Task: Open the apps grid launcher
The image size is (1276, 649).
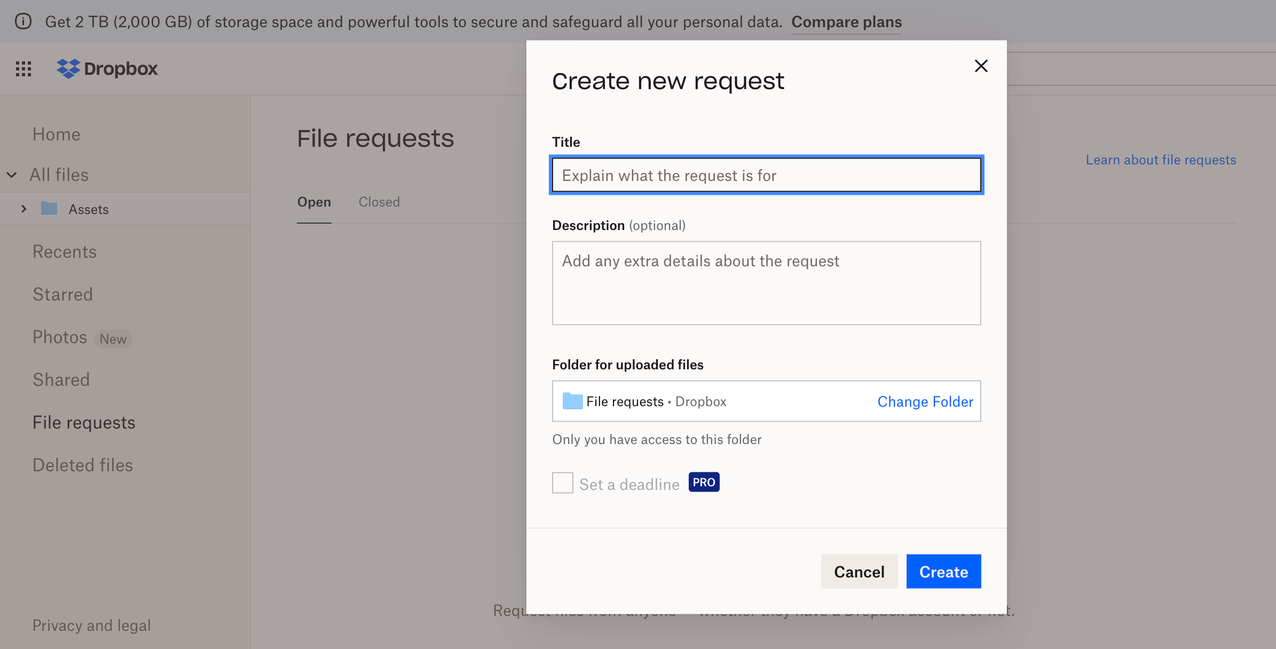Action: [x=23, y=68]
